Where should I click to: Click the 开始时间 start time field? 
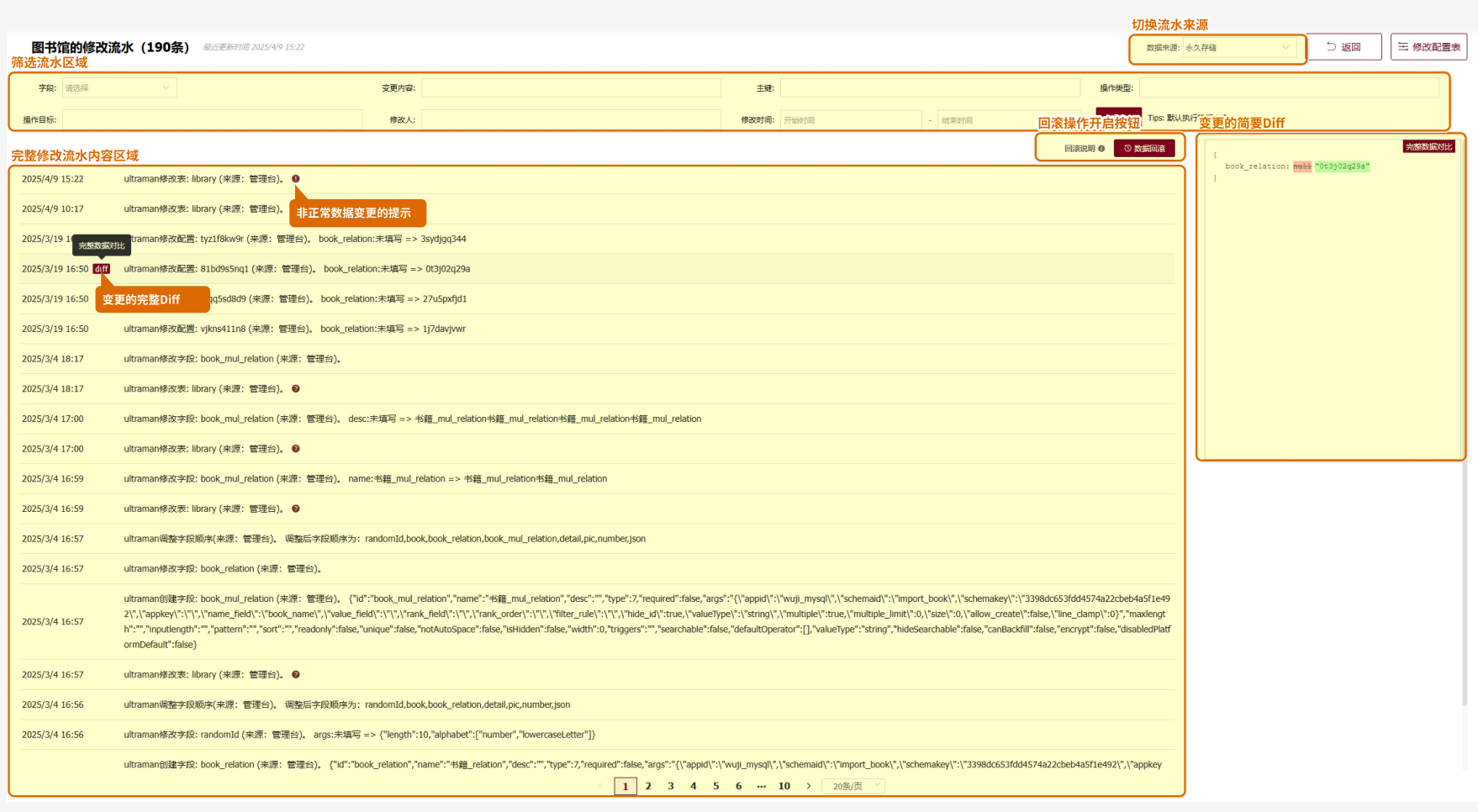pos(851,120)
